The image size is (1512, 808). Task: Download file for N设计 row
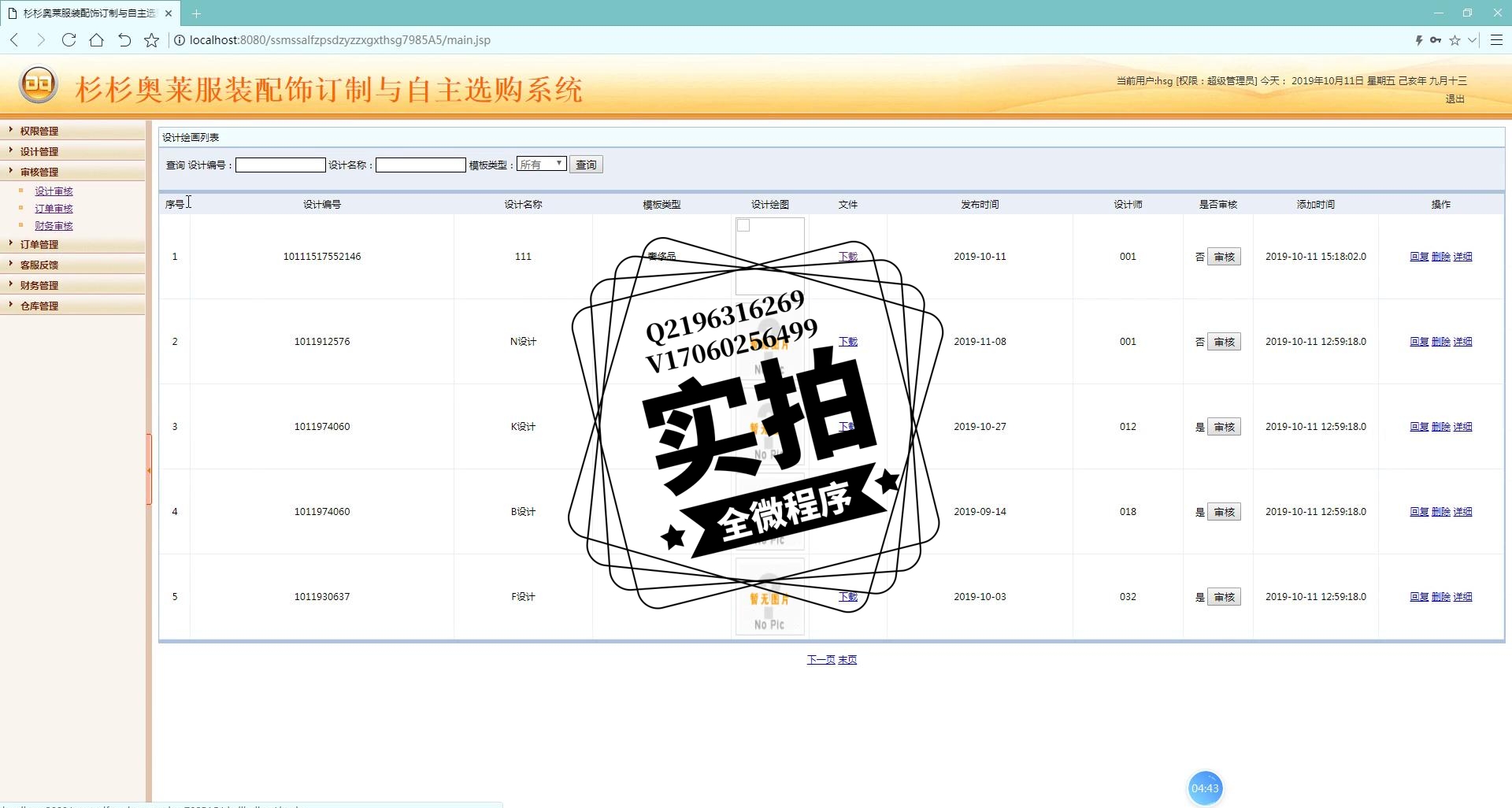click(848, 342)
